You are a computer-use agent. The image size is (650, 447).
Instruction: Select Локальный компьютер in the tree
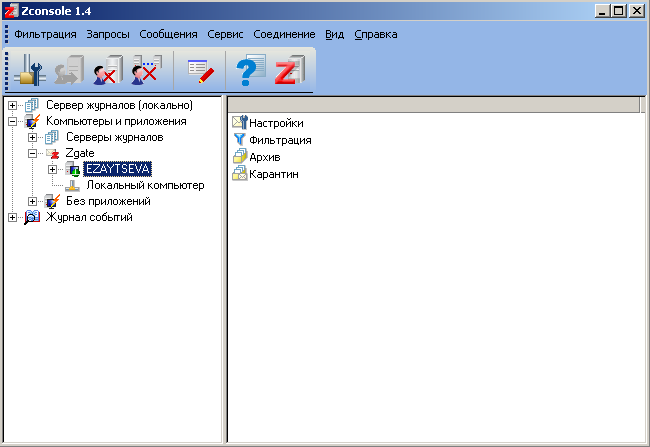[145, 185]
